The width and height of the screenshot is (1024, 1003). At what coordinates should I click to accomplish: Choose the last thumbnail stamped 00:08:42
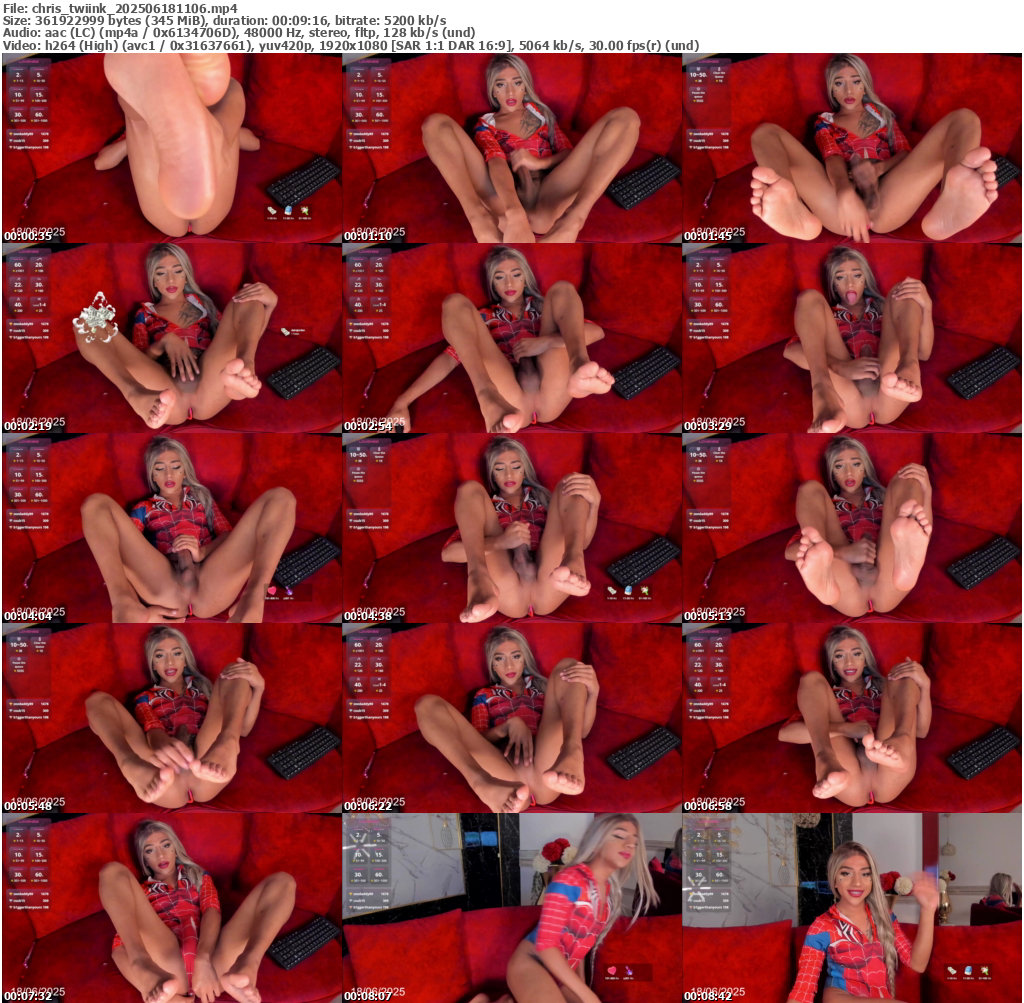click(852, 908)
